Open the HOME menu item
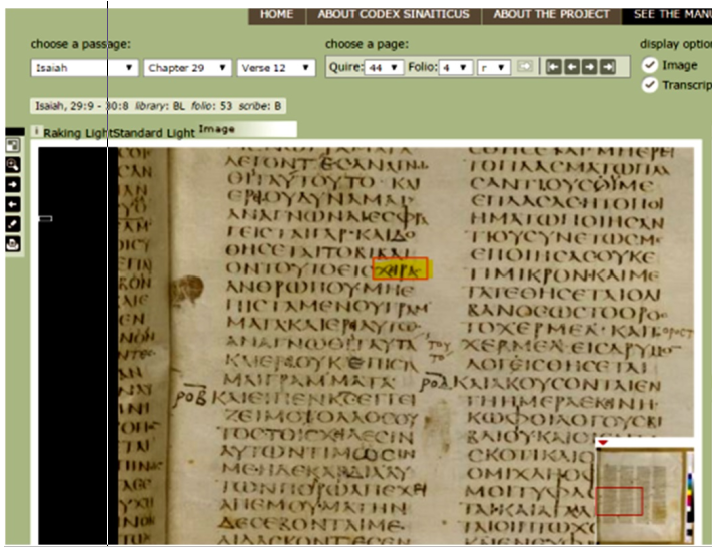This screenshot has width=712, height=547. click(x=277, y=14)
